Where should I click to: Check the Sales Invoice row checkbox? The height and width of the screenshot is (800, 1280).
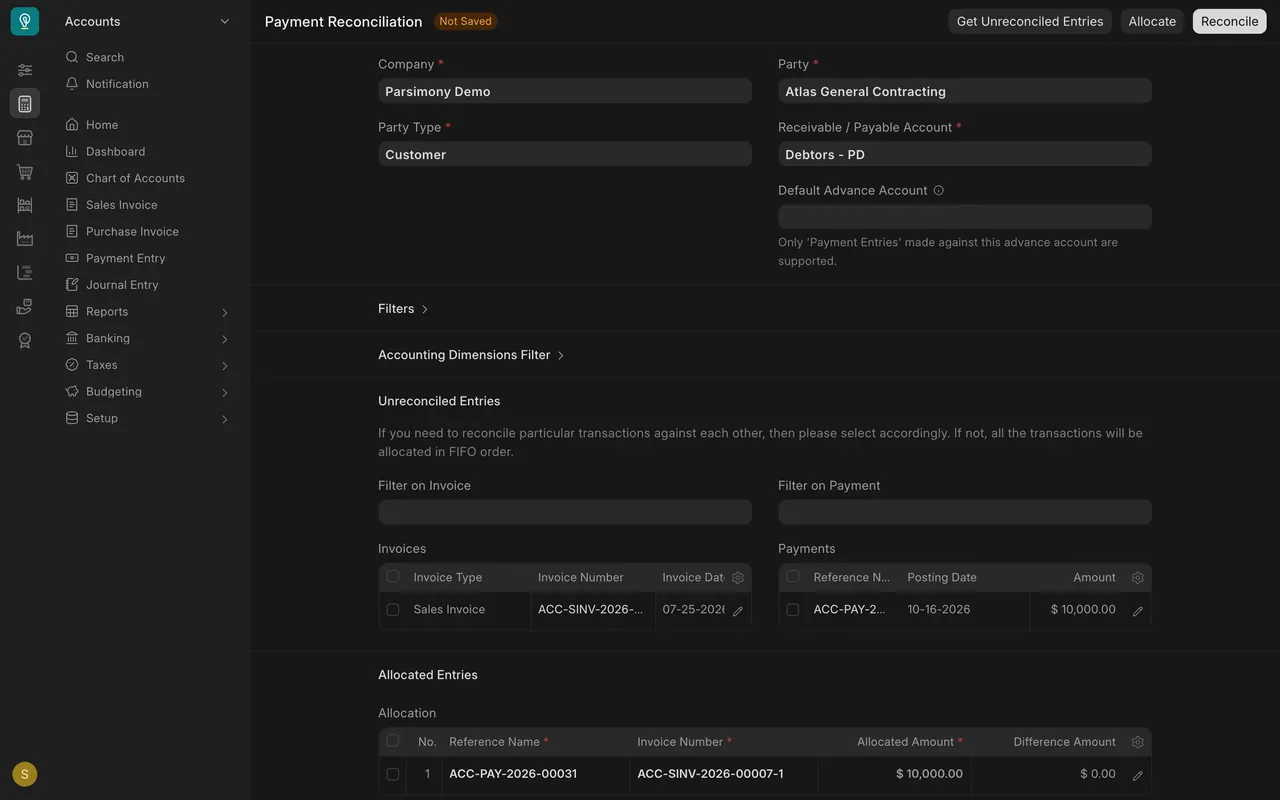(393, 610)
